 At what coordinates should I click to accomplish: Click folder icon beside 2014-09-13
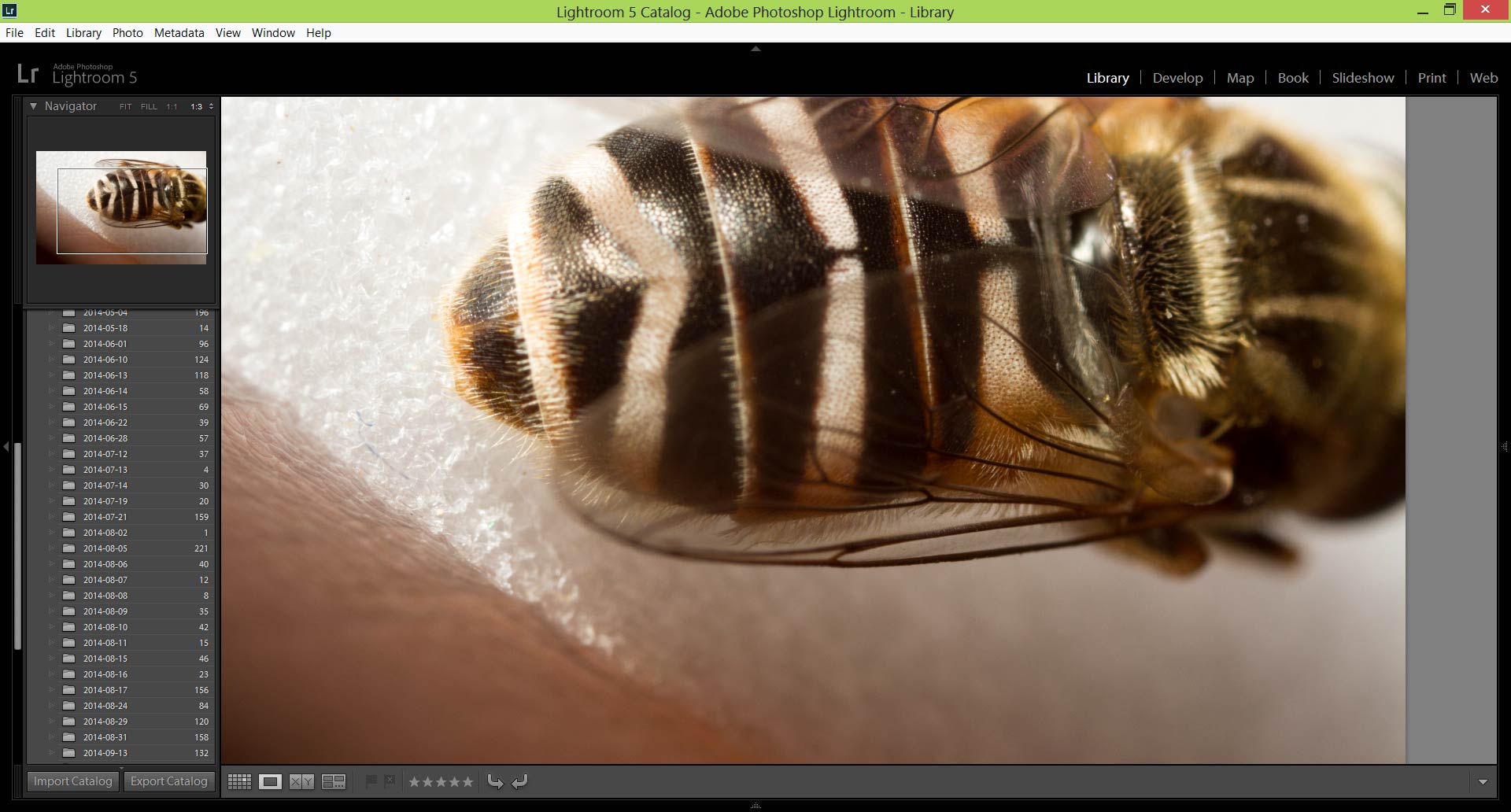(69, 753)
